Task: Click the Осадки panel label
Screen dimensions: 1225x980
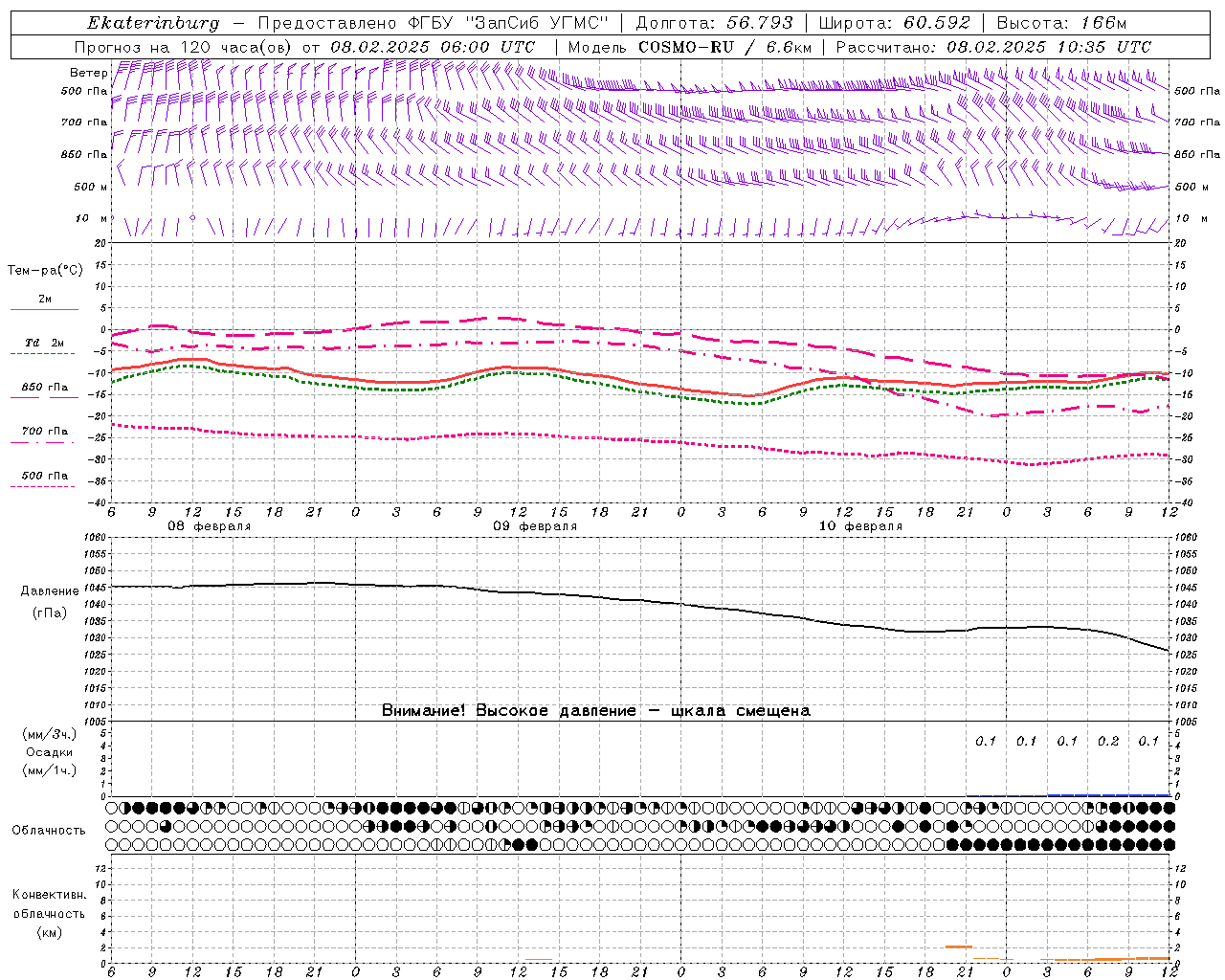Action: coord(50,752)
